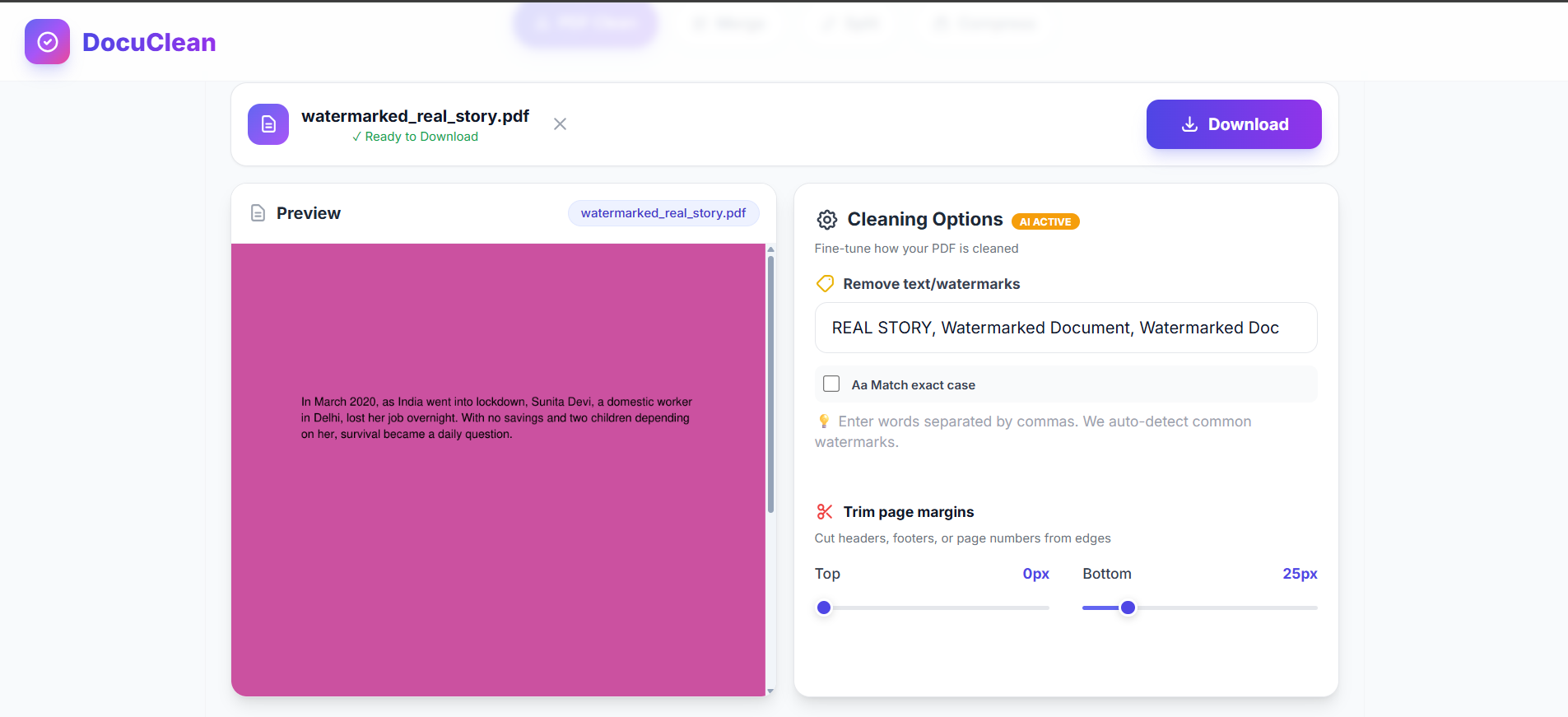
Task: Click the DocuClean logo icon
Action: click(x=47, y=42)
